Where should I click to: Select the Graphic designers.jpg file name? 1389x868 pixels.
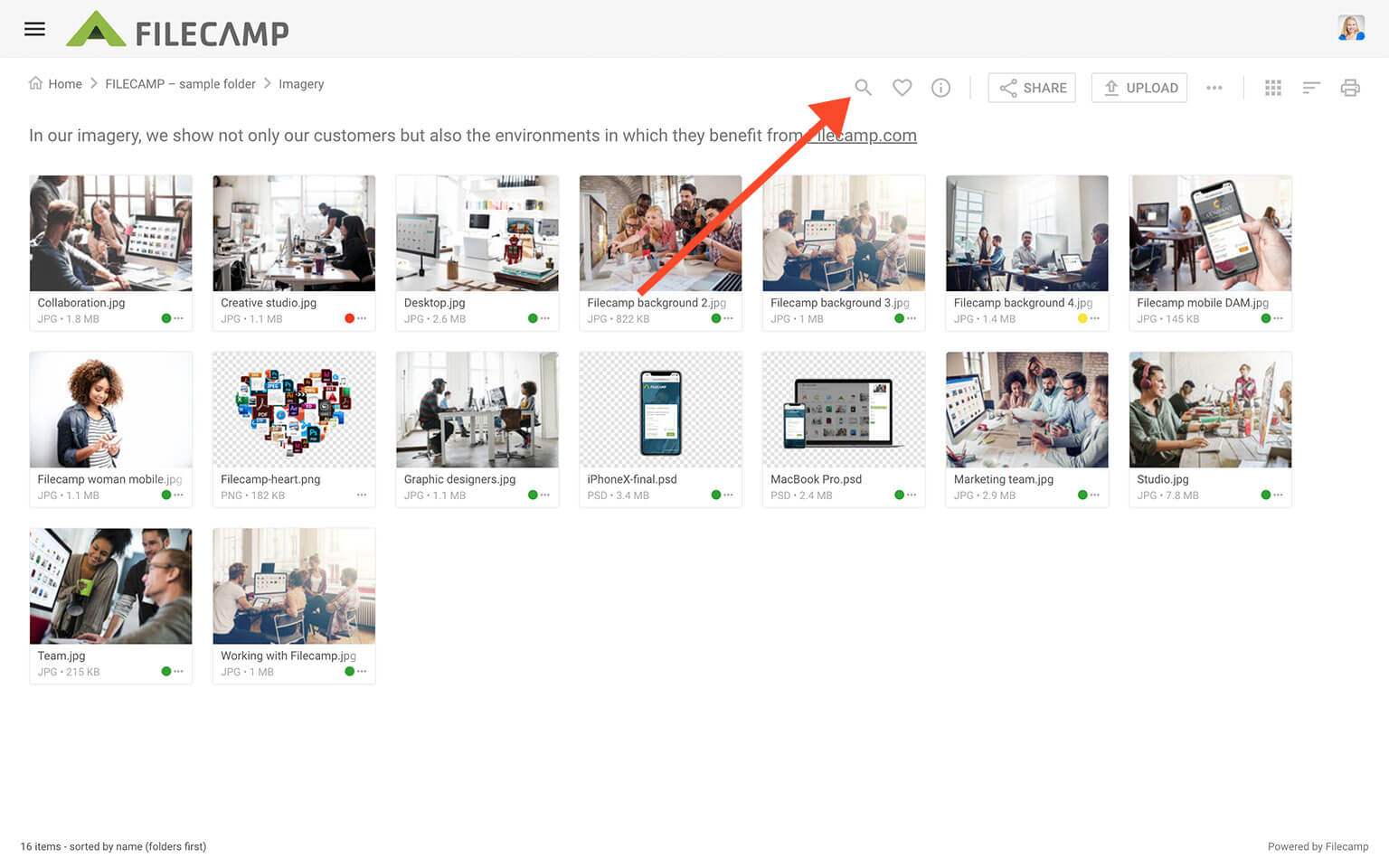459,479
